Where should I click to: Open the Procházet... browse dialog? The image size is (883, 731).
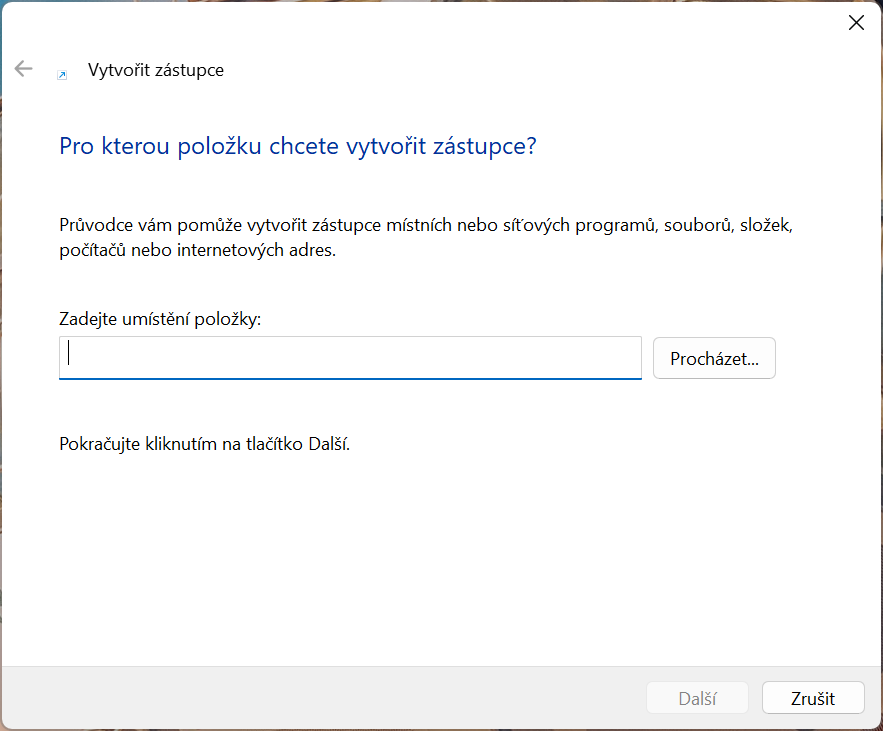click(714, 358)
